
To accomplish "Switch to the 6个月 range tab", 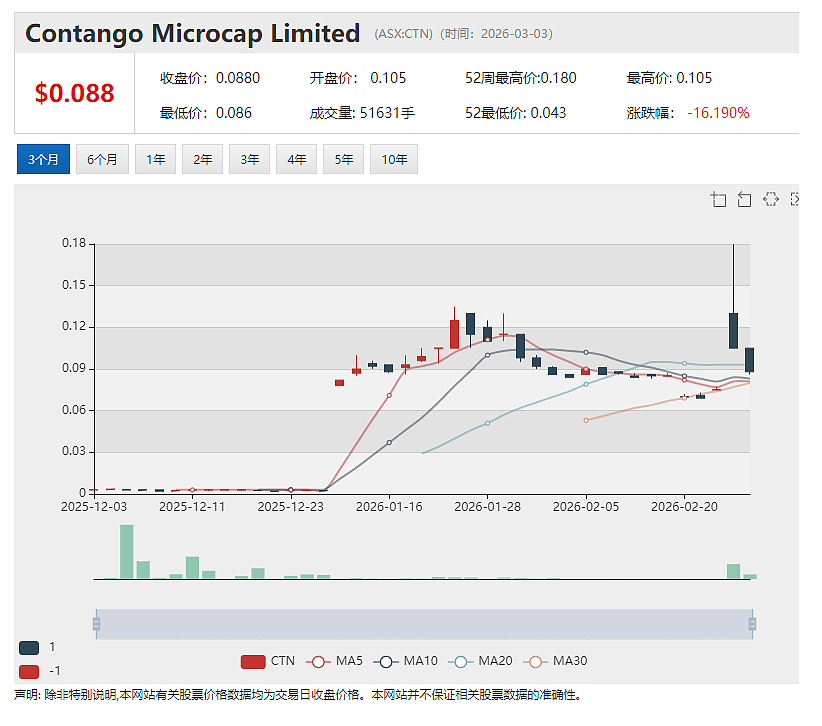I will (102, 159).
